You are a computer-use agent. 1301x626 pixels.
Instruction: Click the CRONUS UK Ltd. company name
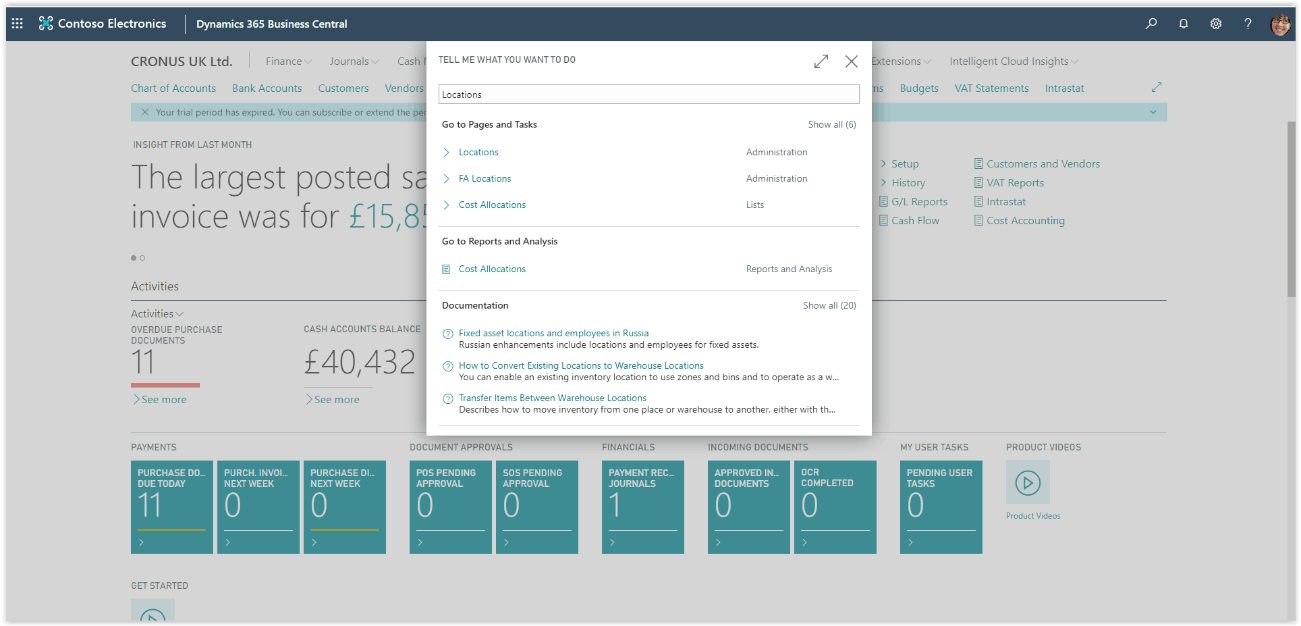click(182, 61)
